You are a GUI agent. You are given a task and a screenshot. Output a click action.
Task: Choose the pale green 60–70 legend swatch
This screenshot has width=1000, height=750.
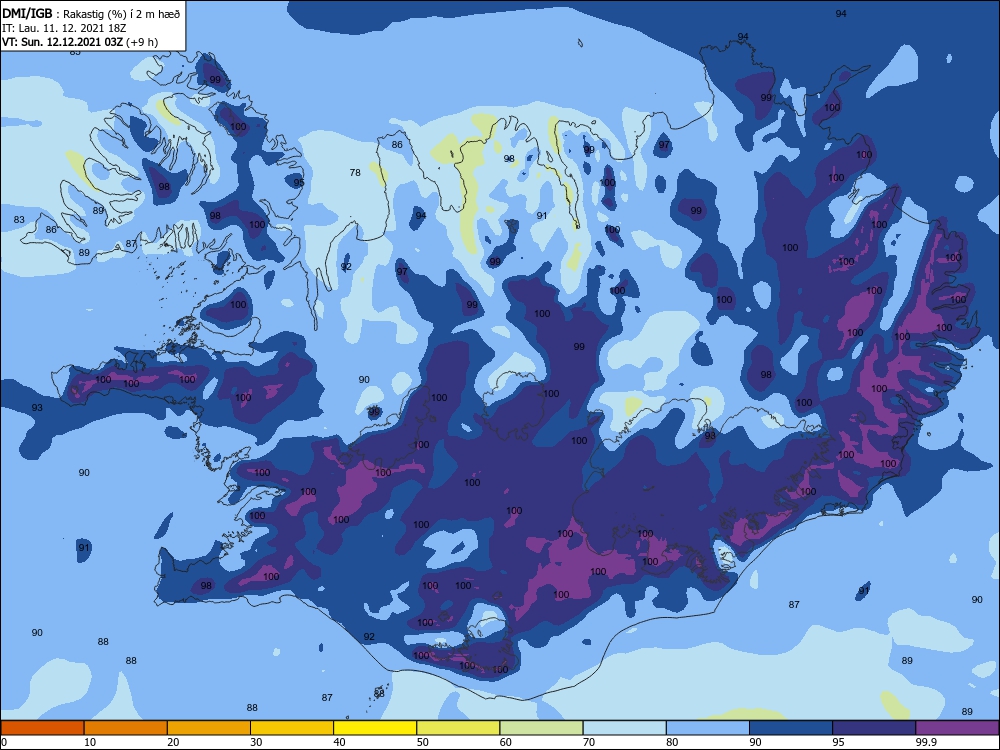pyautogui.click(x=541, y=728)
